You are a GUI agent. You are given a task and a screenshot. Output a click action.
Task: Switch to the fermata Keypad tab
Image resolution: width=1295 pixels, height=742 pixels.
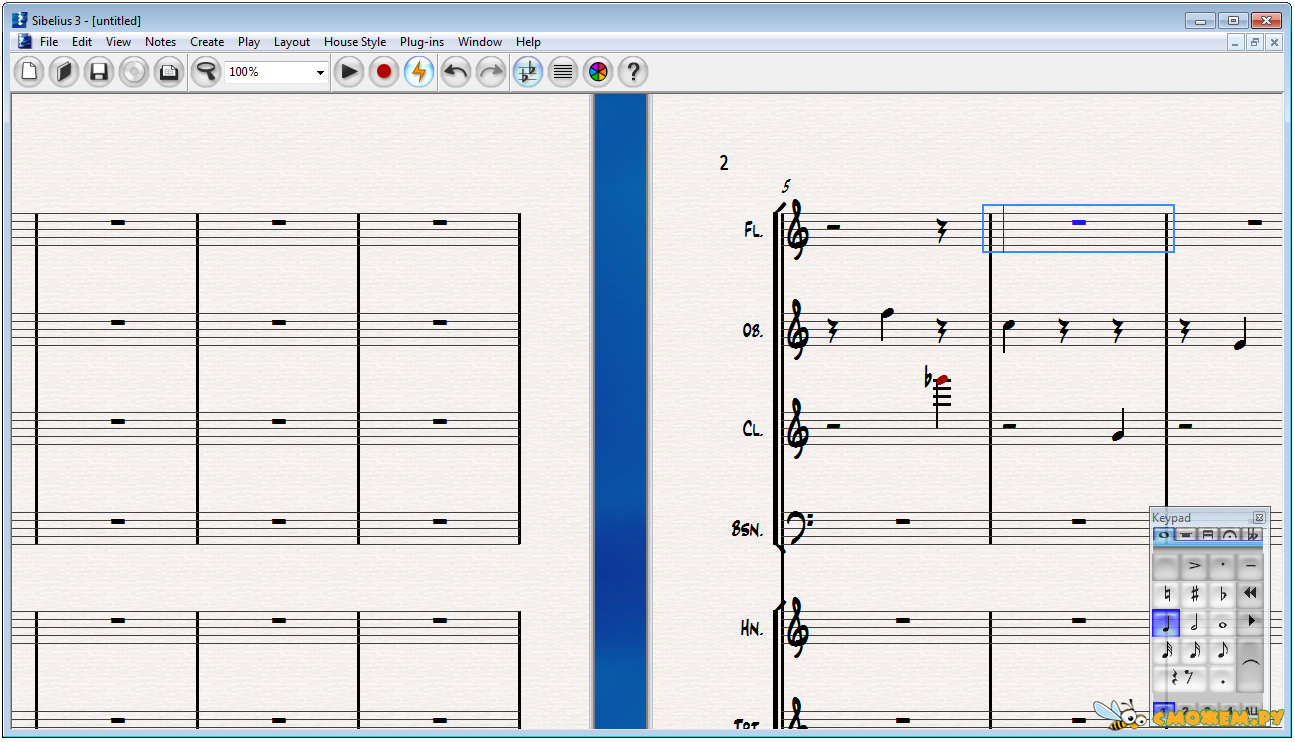1230,535
